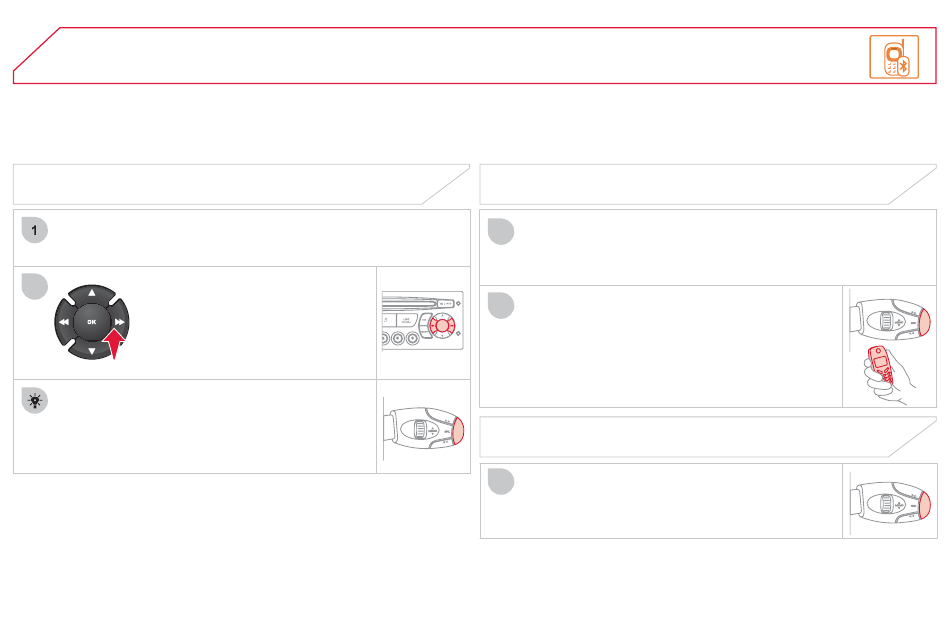Image resolution: width=950 pixels, height=620 pixels.
Task: Click the empty heading box above step 1
Action: click(x=242, y=184)
